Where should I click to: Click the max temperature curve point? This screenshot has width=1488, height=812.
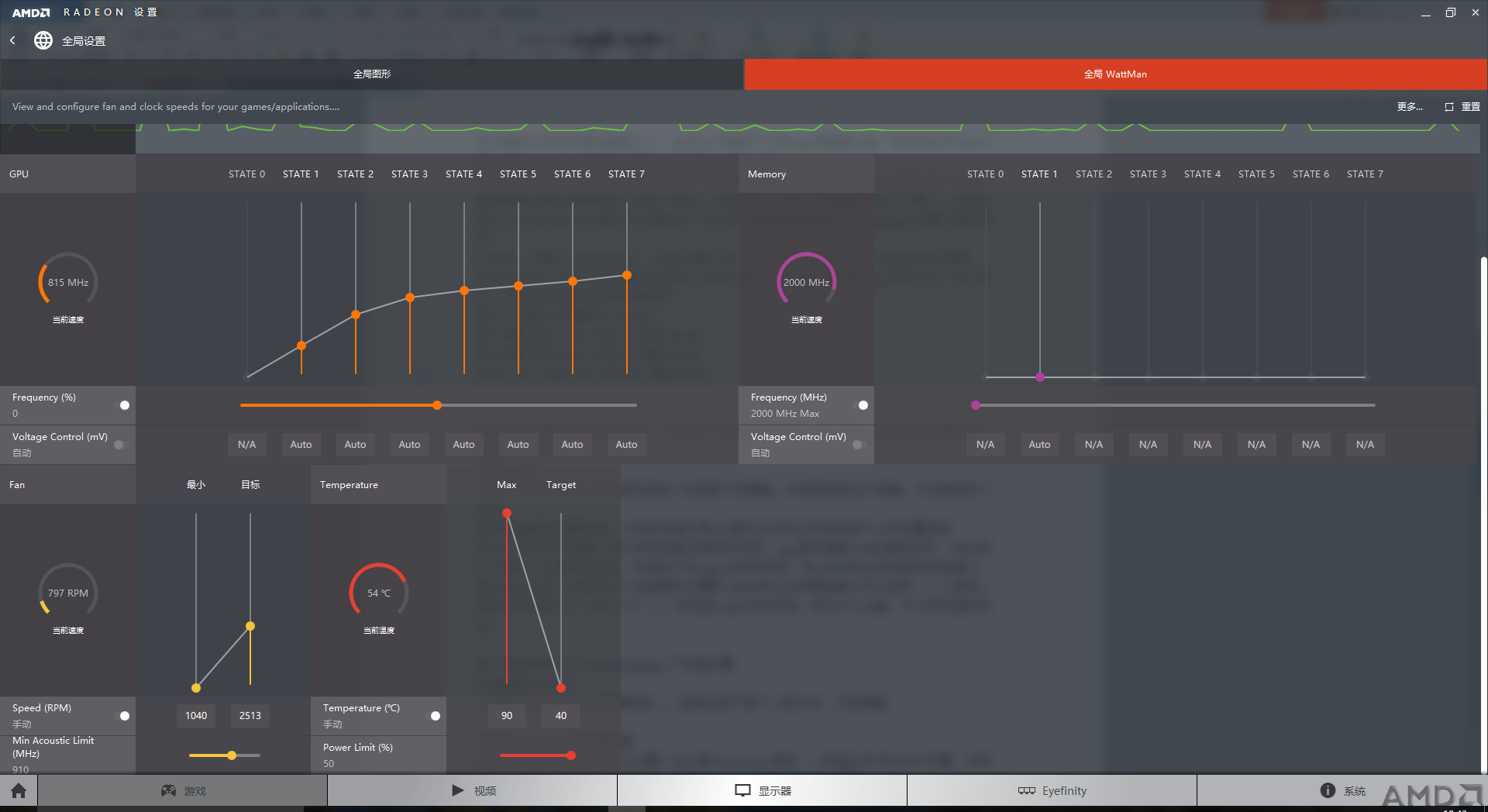(507, 513)
